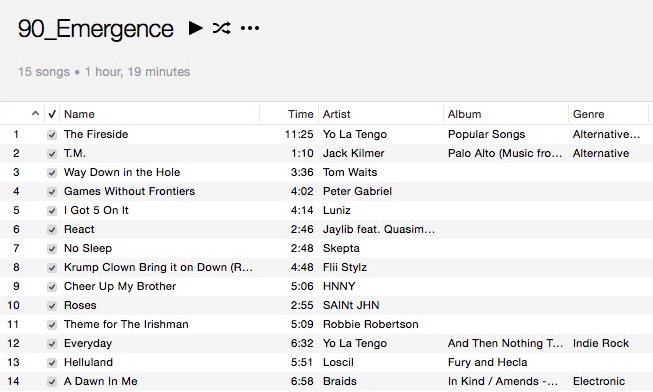Image resolution: width=653 pixels, height=392 pixels.
Task: Click artist Tom Waits
Action: tap(350, 172)
